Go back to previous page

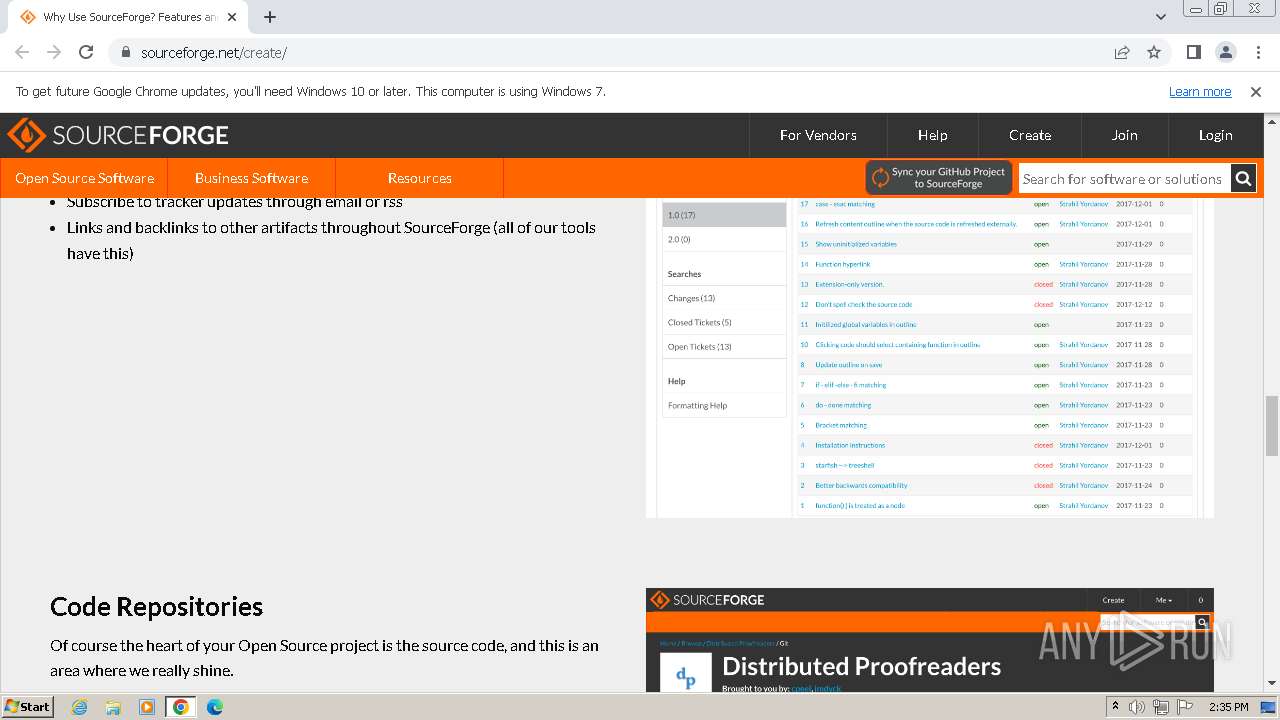[22, 53]
